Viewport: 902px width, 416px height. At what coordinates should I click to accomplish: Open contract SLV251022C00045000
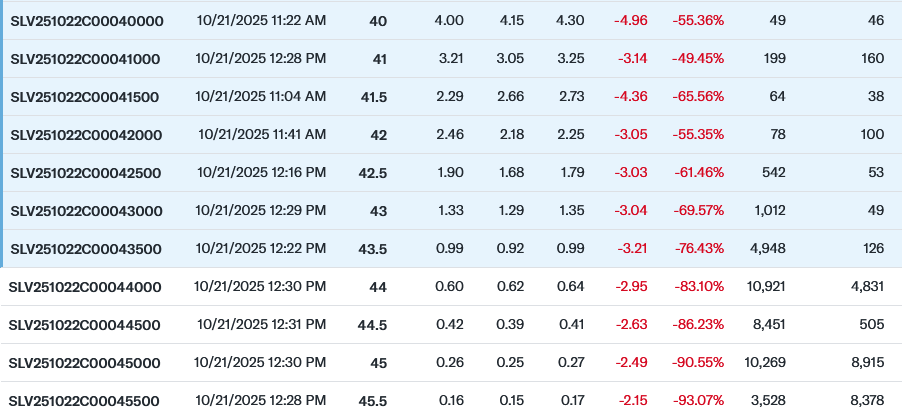84,363
